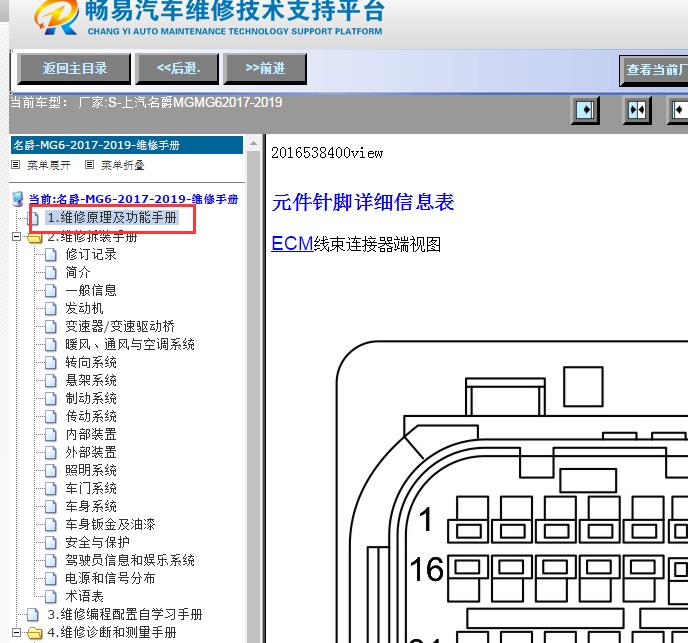Select 1.维修原理及功能手册 tree item
This screenshot has height=643, width=688.
coord(112,217)
